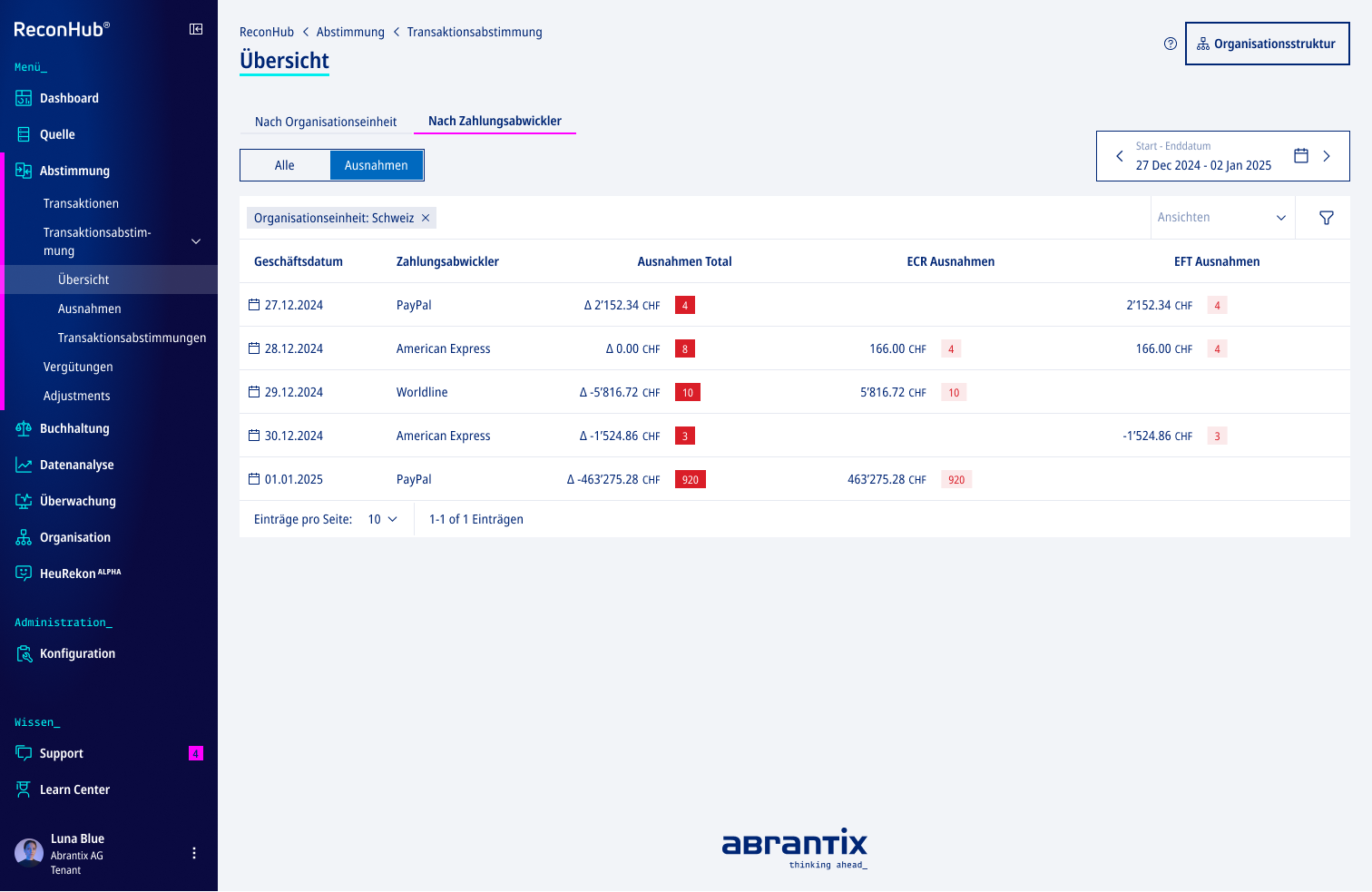Remove the Organisationseinheit: Schweiz filter chip

(426, 218)
